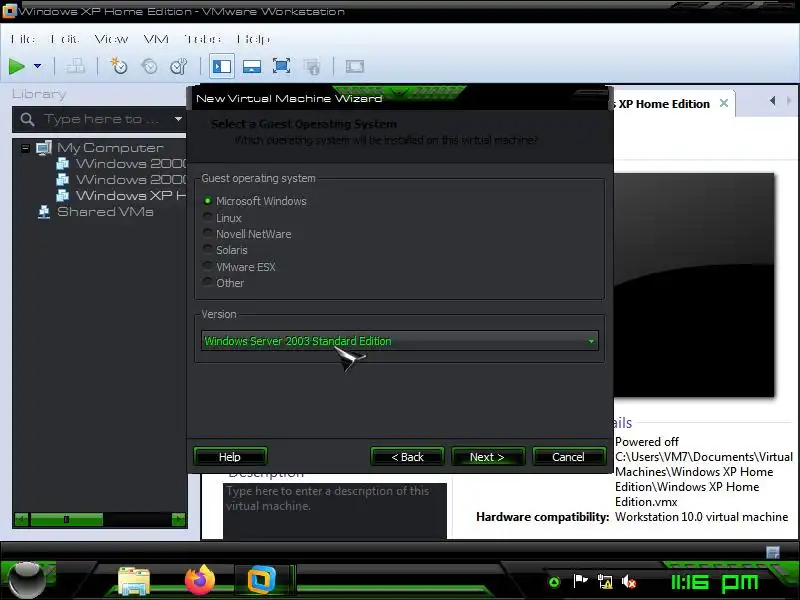Select the Novell NetWare radio button
The height and width of the screenshot is (600, 800).
tap(208, 234)
